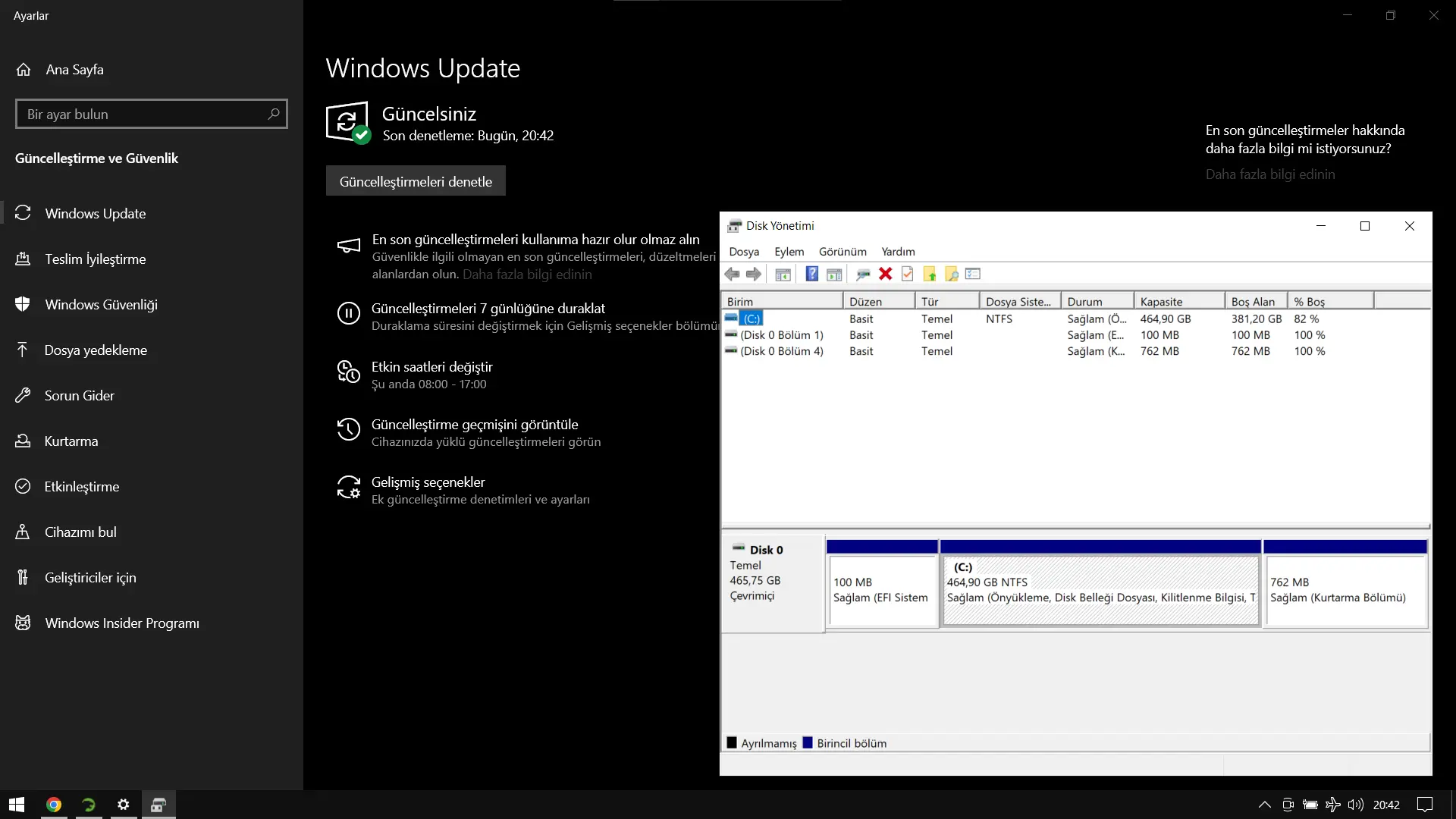1456x819 pixels.
Task: Click the blue Birincil bölüm legend swatch
Action: (808, 743)
